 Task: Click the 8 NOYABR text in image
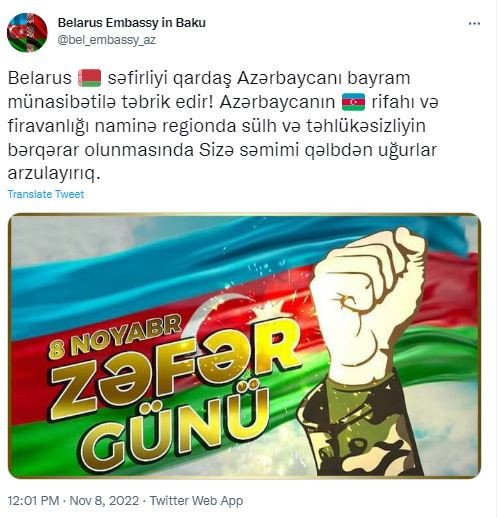coord(115,337)
